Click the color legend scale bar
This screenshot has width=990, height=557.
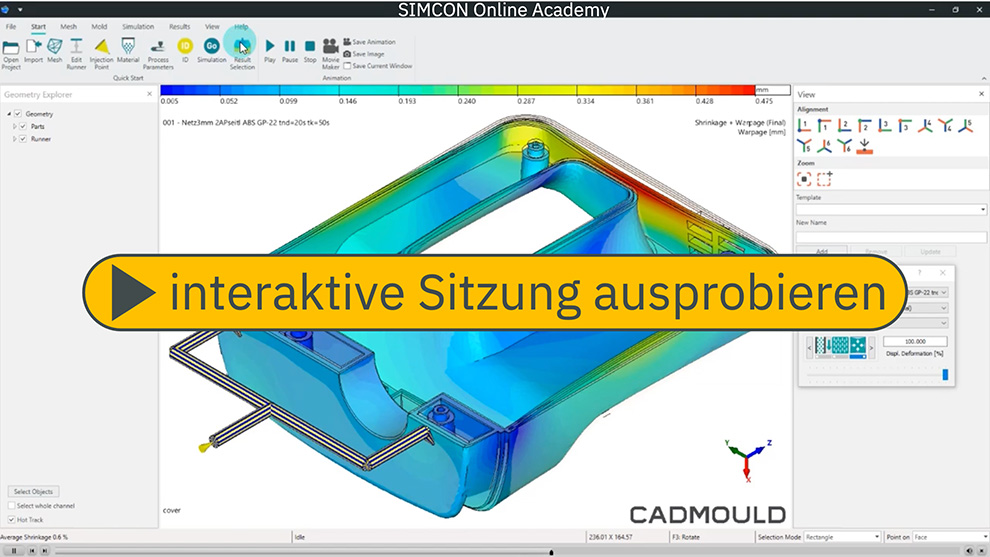(x=458, y=90)
